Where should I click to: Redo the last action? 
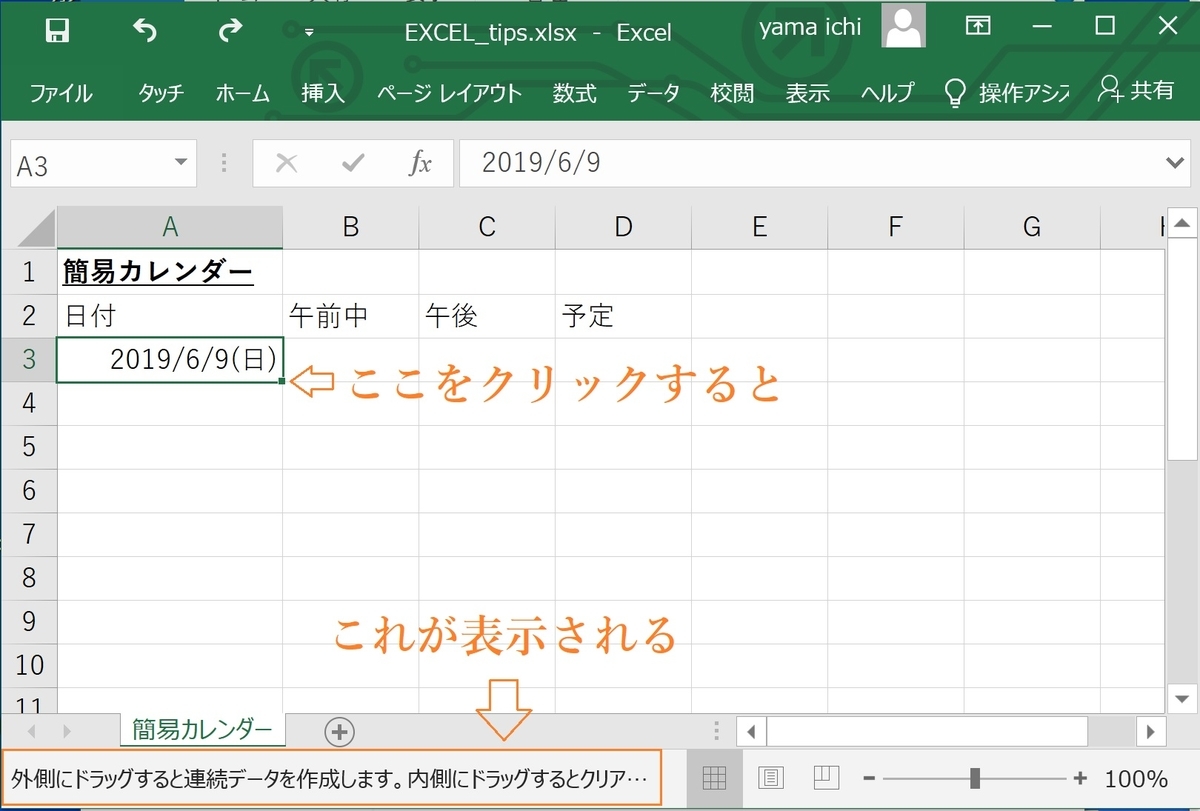(x=233, y=31)
